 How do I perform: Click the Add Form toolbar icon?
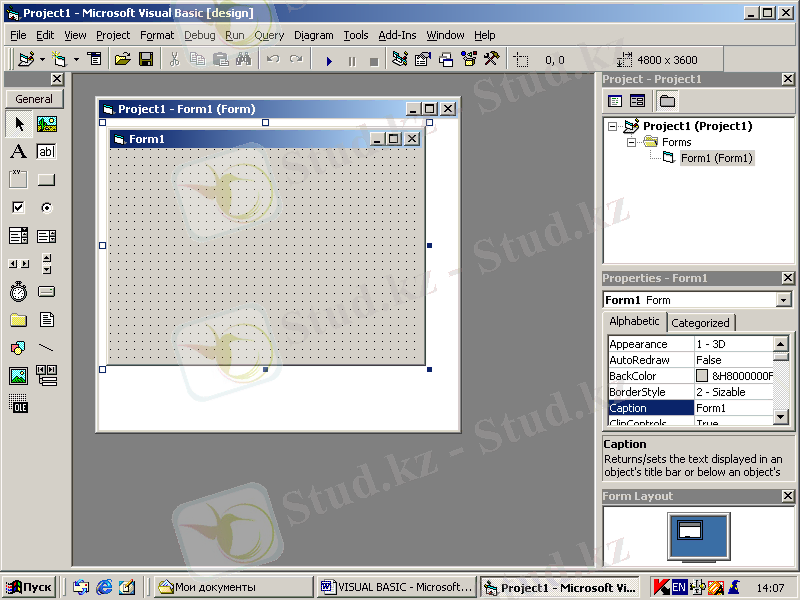coord(59,60)
